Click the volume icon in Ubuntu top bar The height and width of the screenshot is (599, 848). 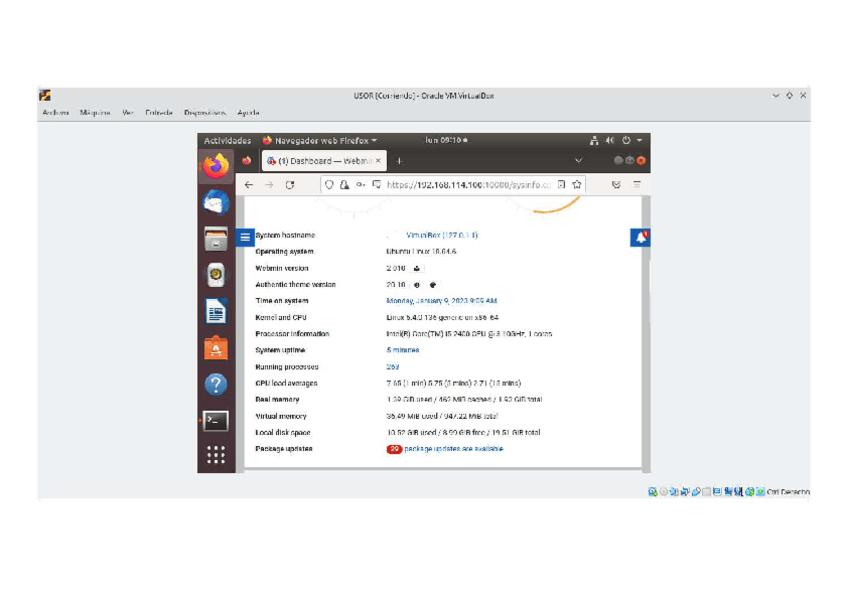coord(610,141)
